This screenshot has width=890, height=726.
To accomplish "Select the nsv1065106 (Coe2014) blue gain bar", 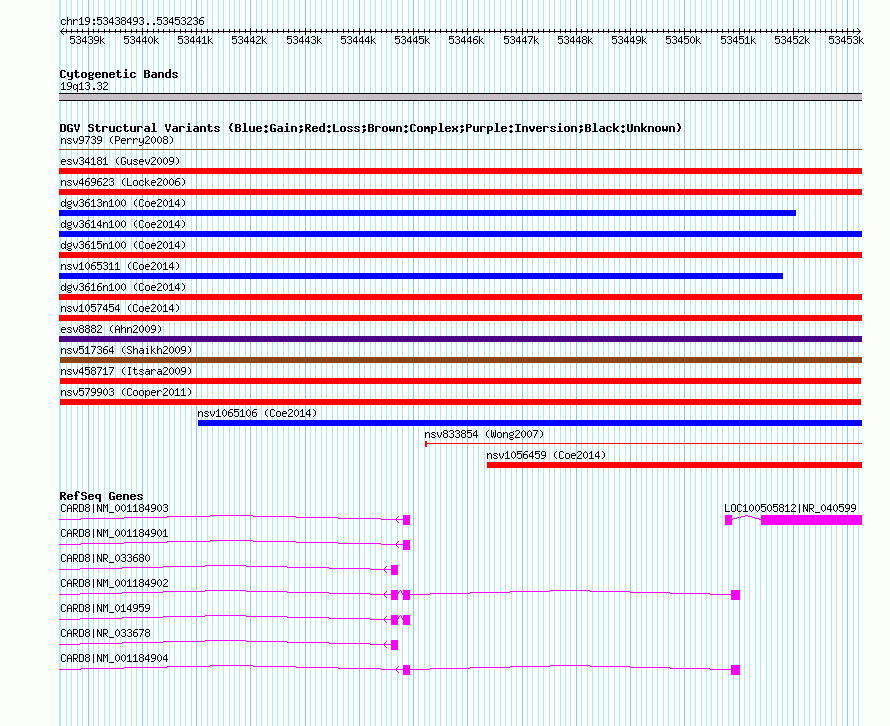I will pos(530,423).
